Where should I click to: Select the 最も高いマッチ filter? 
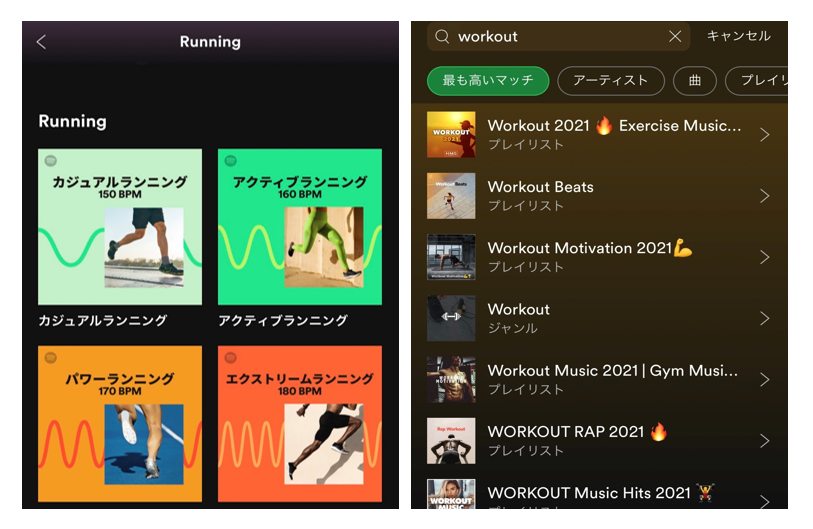[x=488, y=80]
